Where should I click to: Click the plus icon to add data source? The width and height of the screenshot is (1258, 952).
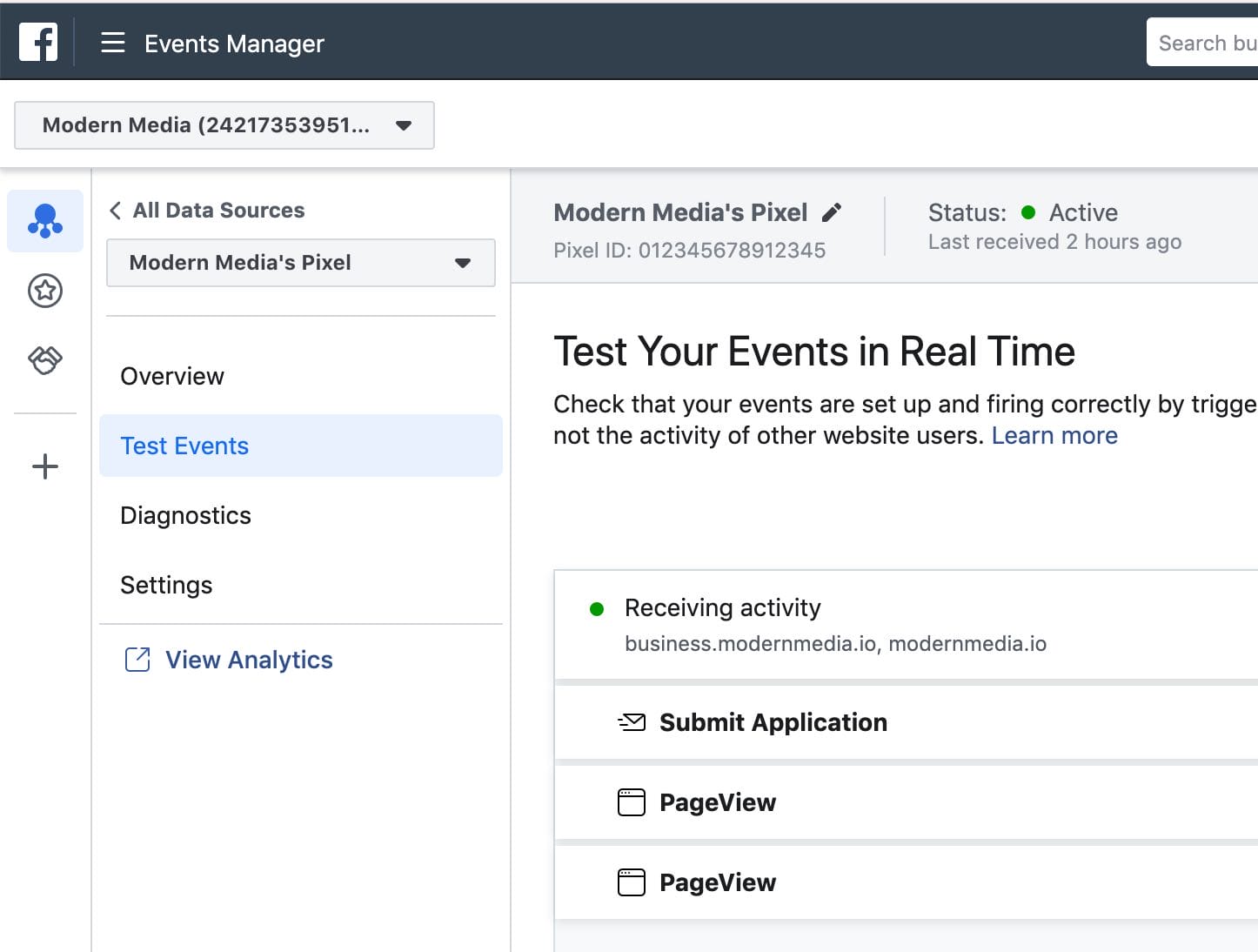45,466
